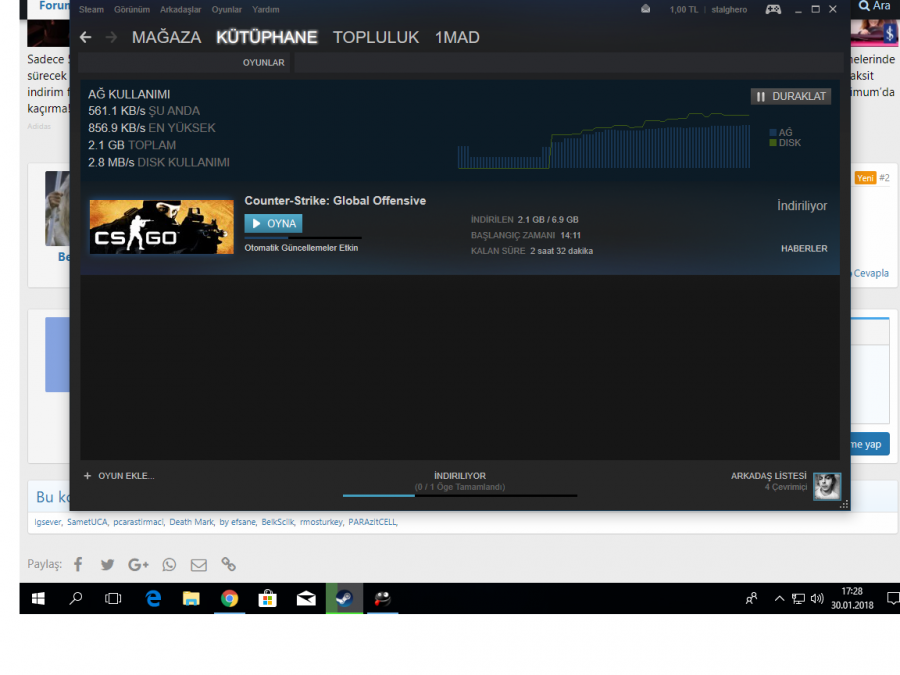900x675 pixels.
Task: Open File Explorer from taskbar
Action: (191, 599)
